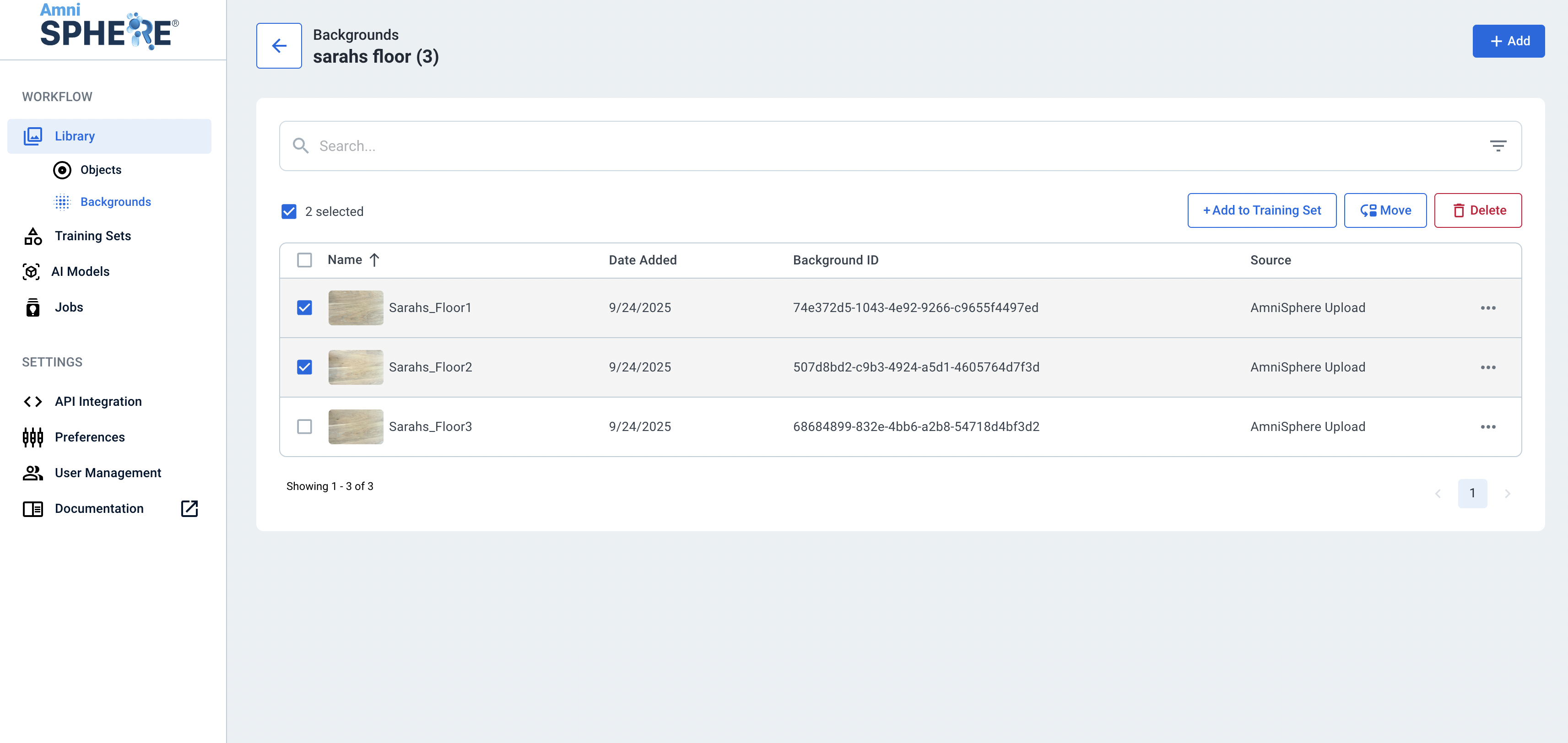The image size is (1568, 743).
Task: Click the Documentation book icon
Action: [x=33, y=509]
